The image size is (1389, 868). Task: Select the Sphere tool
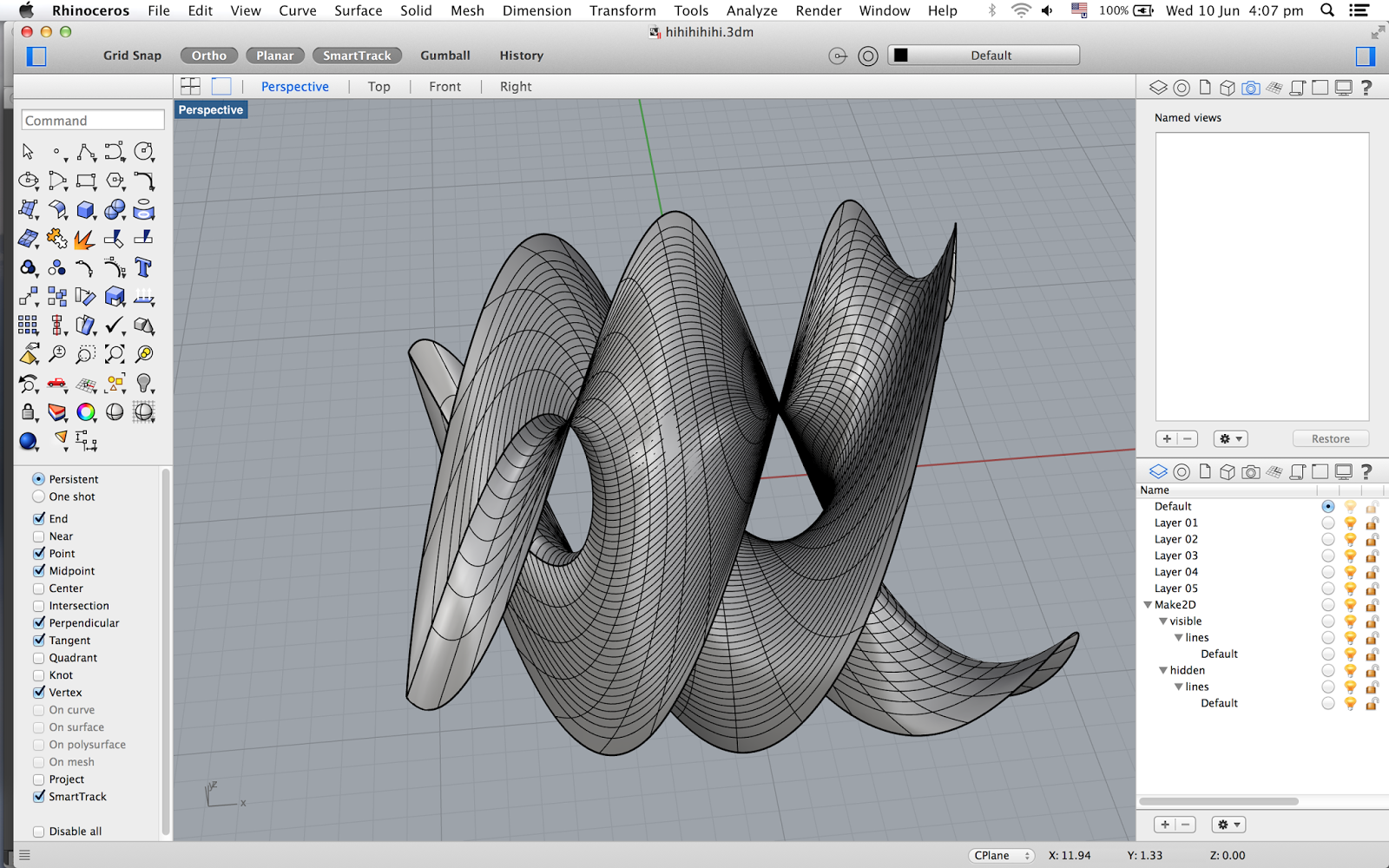(x=114, y=210)
